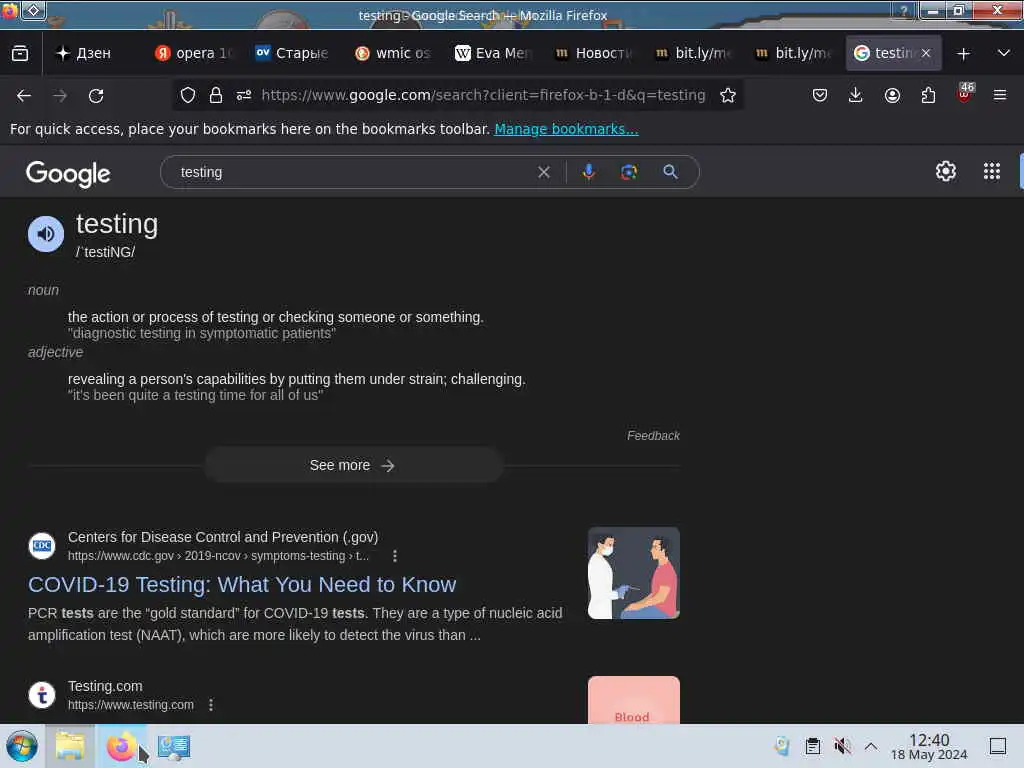Close the testing Google tab

point(926,53)
